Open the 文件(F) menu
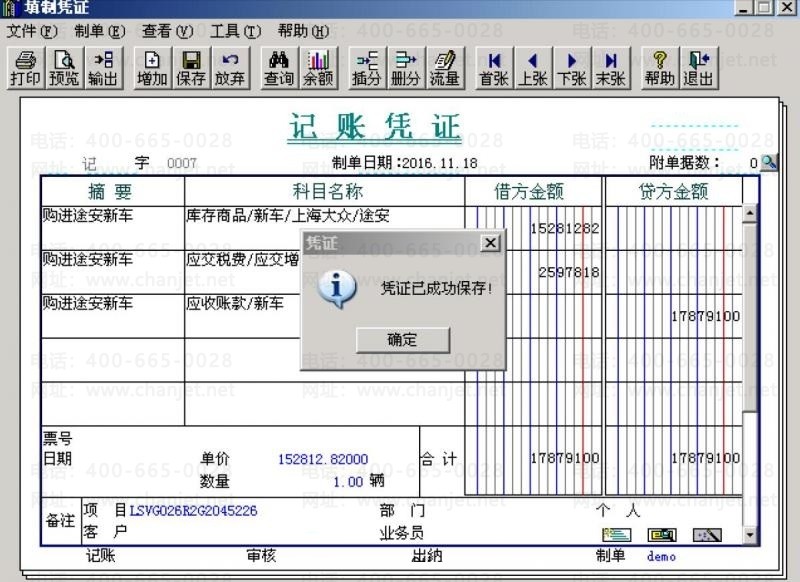The width and height of the screenshot is (800, 582). click(32, 31)
